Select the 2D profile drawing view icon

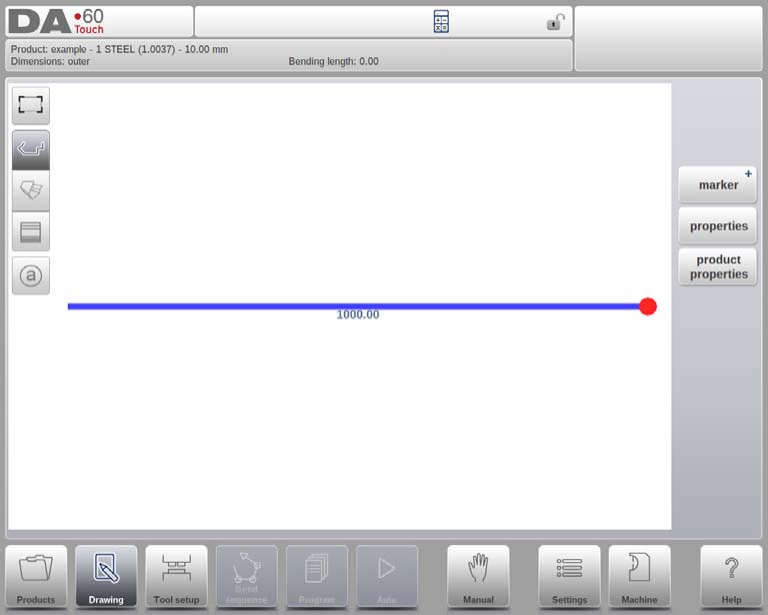[30, 150]
